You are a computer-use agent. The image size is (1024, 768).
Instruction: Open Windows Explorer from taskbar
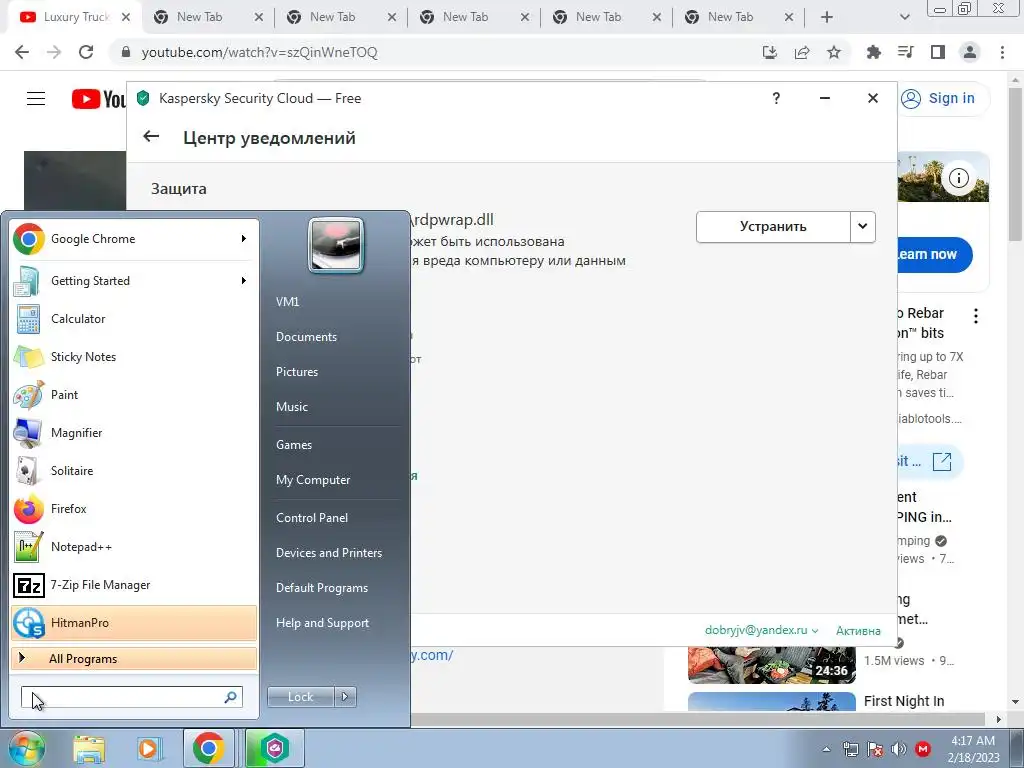[x=89, y=748]
